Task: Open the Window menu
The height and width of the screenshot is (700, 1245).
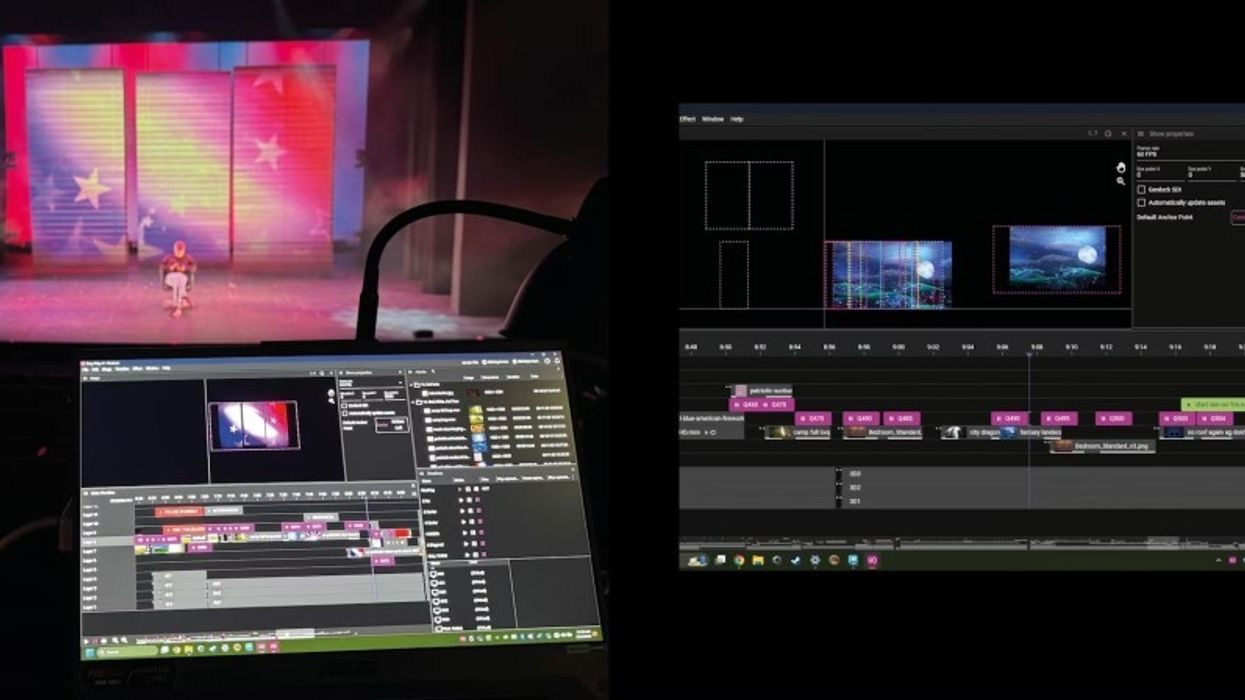Action: (x=713, y=119)
